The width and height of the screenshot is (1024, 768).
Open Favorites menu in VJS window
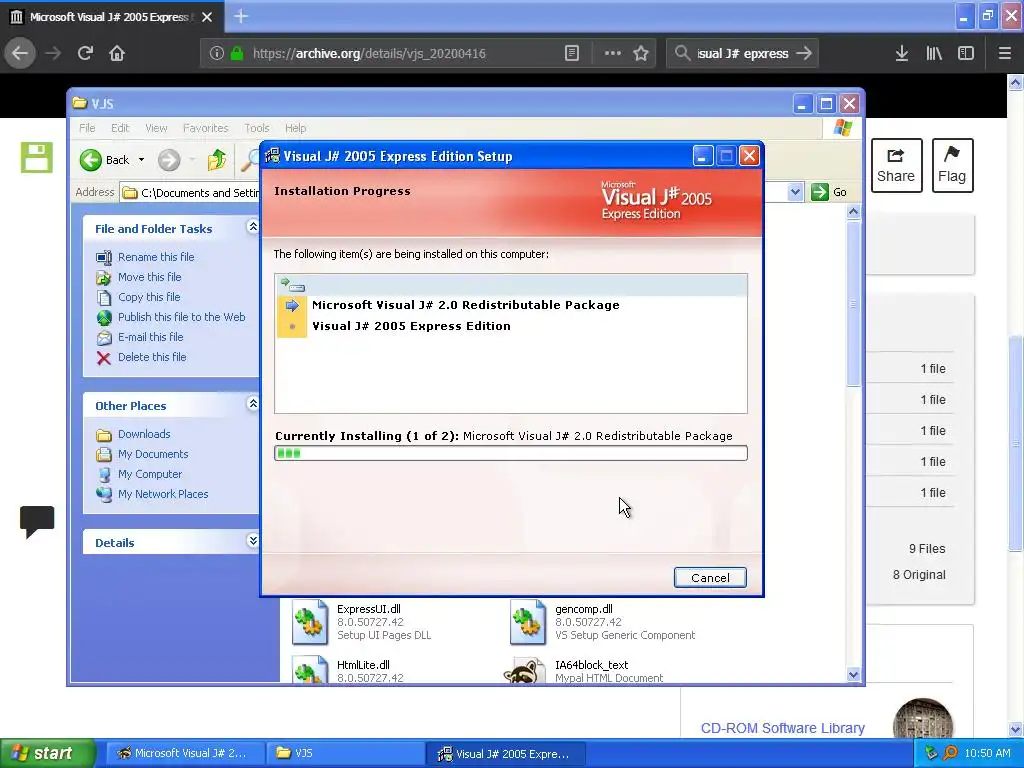[x=206, y=128]
